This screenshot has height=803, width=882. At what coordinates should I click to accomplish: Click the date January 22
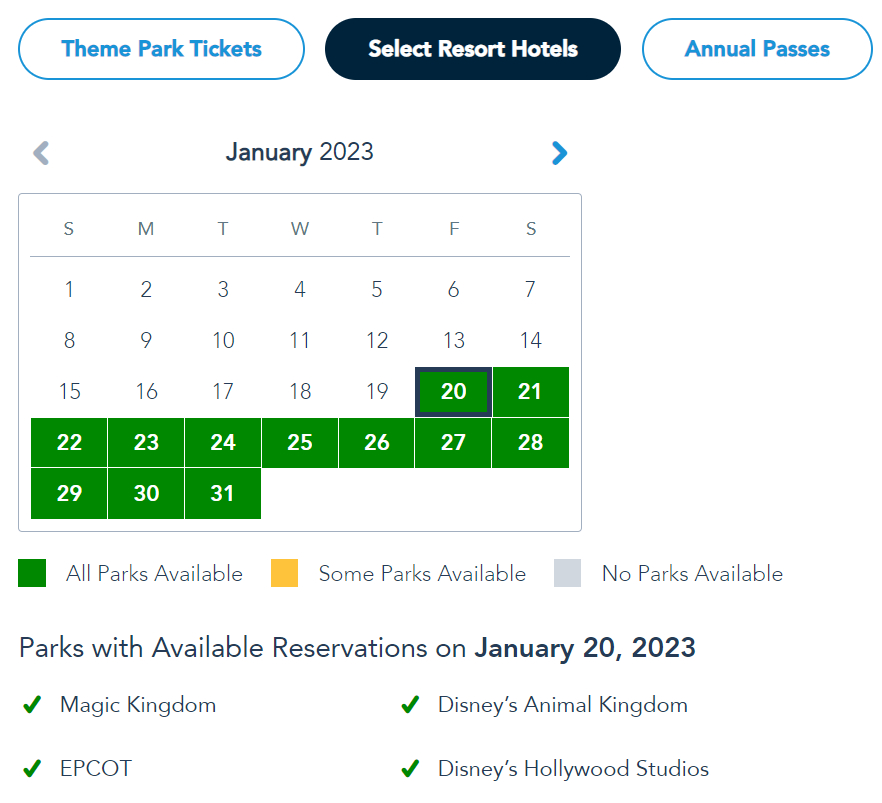(x=69, y=442)
